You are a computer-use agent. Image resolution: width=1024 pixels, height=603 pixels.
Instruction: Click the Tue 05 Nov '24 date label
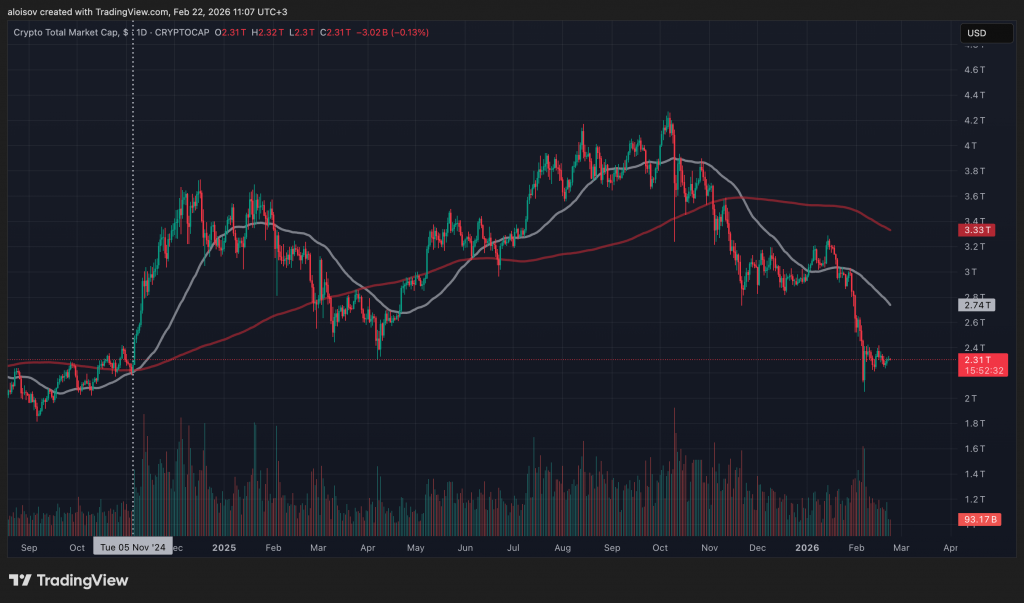pyautogui.click(x=132, y=548)
